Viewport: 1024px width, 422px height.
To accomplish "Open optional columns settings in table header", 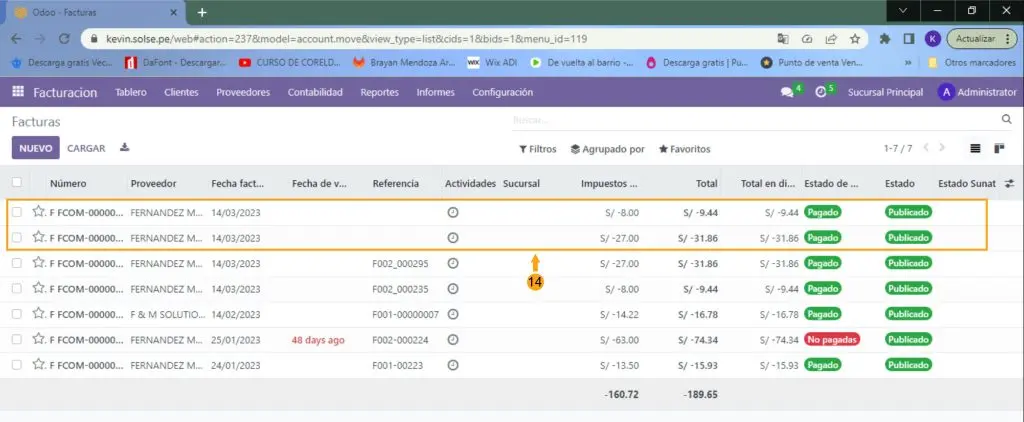I will (1009, 184).
